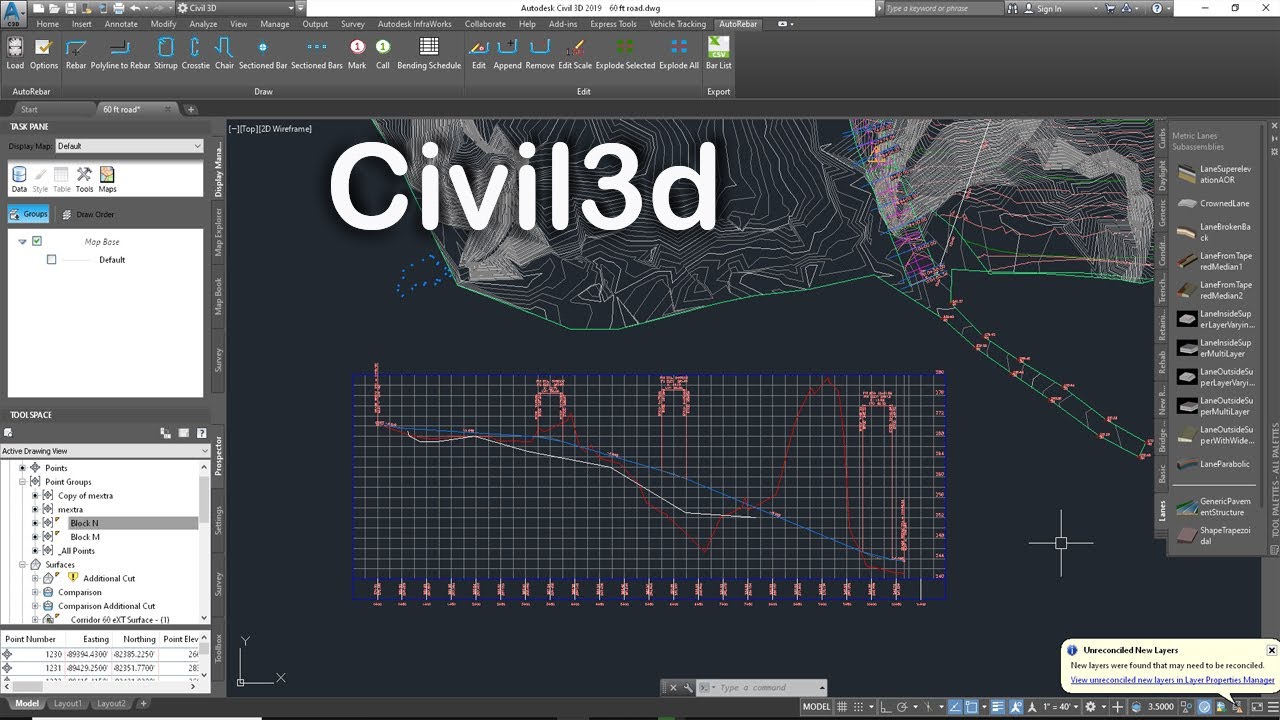The width and height of the screenshot is (1280, 720).
Task: Click the Load AutoRebar icon
Action: click(x=15, y=54)
